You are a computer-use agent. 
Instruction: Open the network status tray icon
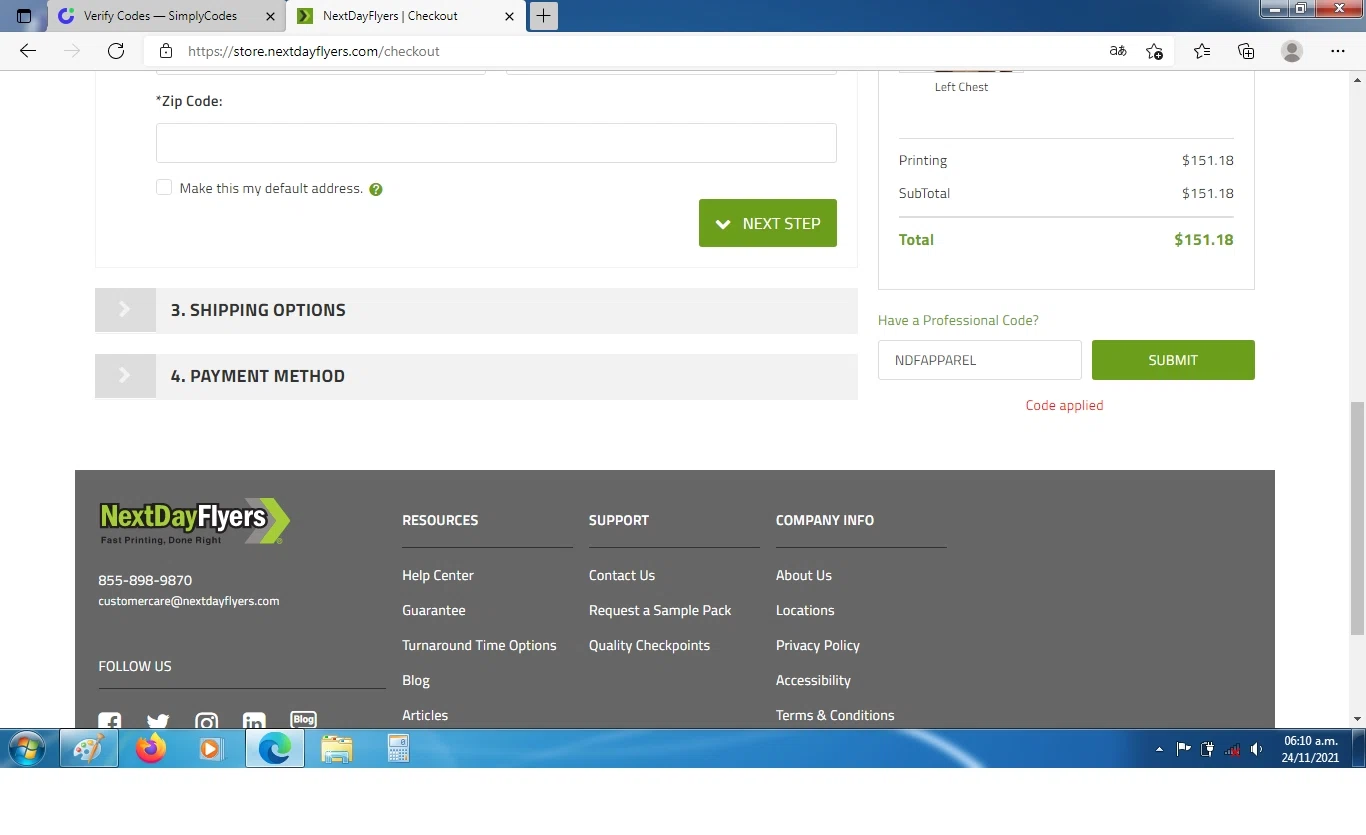pyautogui.click(x=1232, y=749)
